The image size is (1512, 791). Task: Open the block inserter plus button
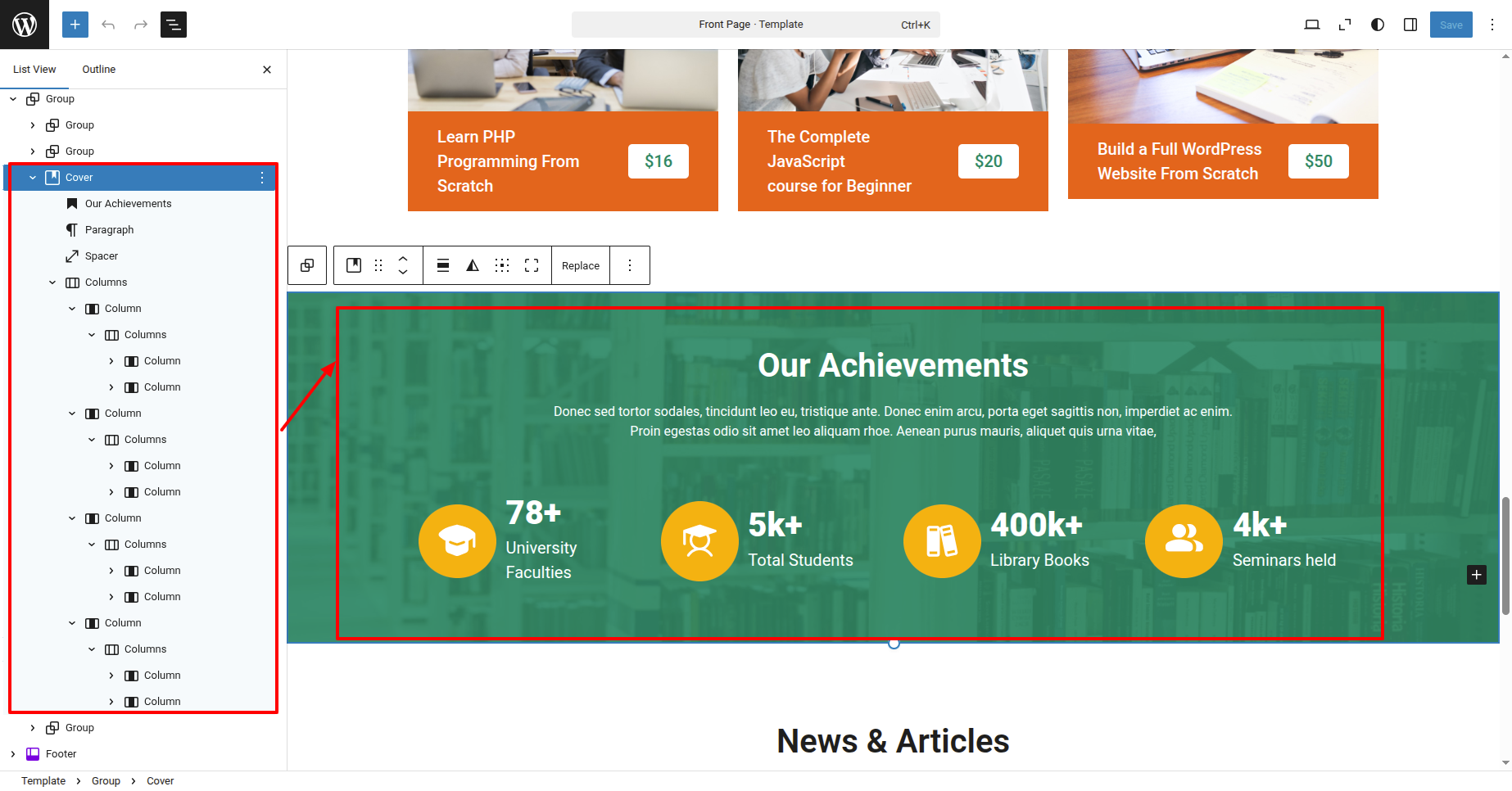pos(75,25)
